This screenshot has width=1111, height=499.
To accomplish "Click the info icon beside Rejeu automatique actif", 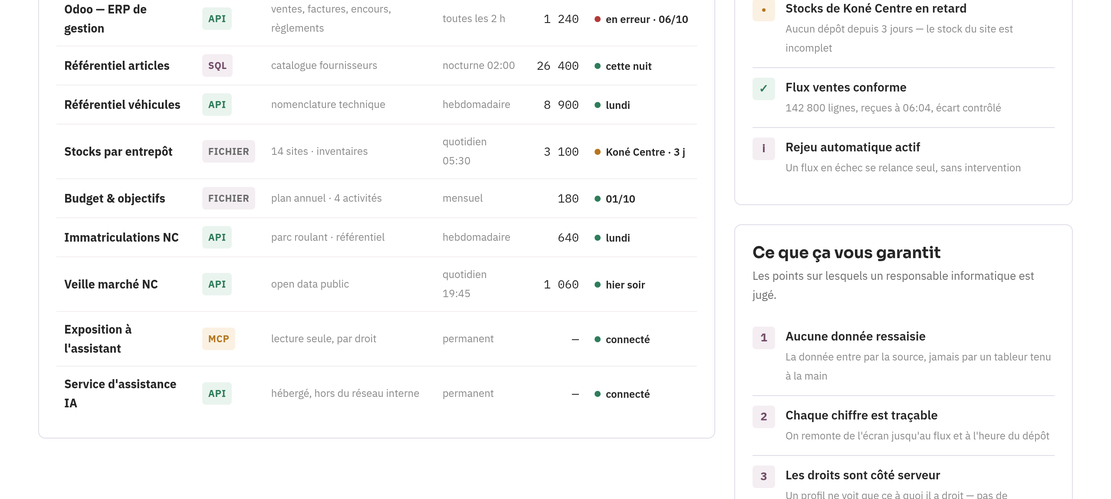I will 763,149.
